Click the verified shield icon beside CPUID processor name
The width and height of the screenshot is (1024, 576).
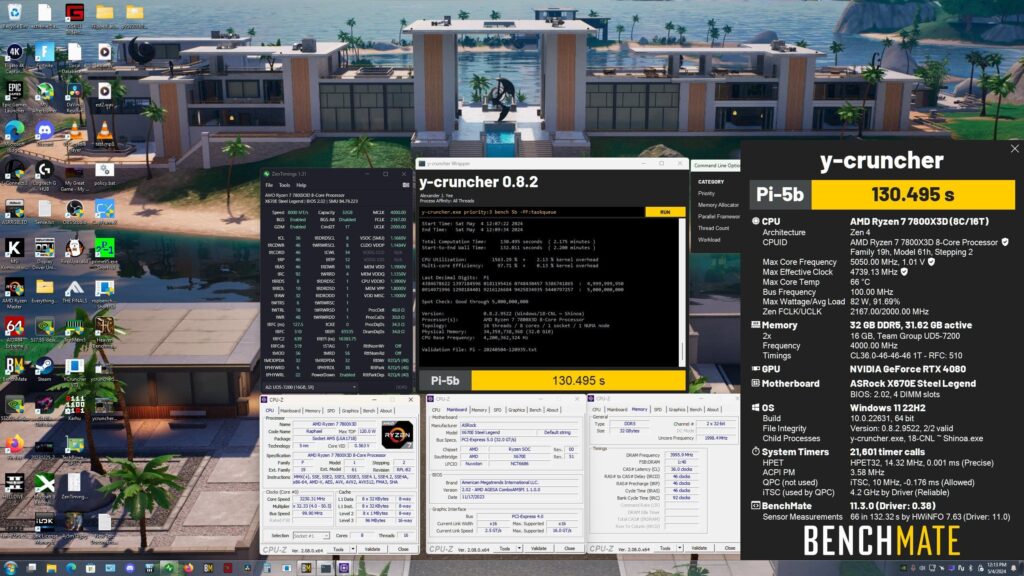click(x=1005, y=242)
